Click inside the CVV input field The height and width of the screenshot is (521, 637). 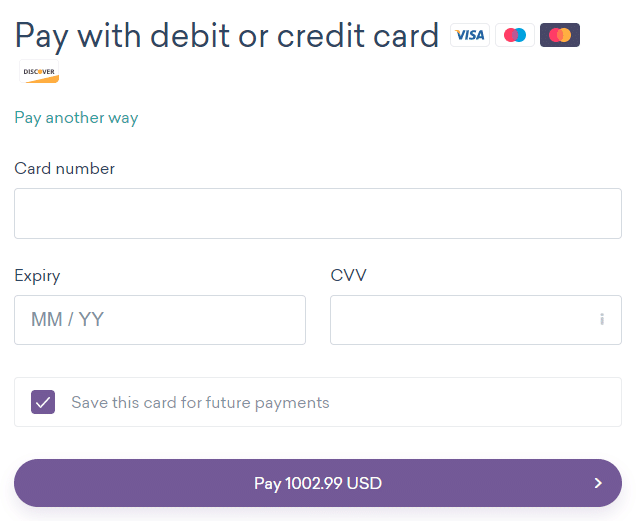pos(476,320)
